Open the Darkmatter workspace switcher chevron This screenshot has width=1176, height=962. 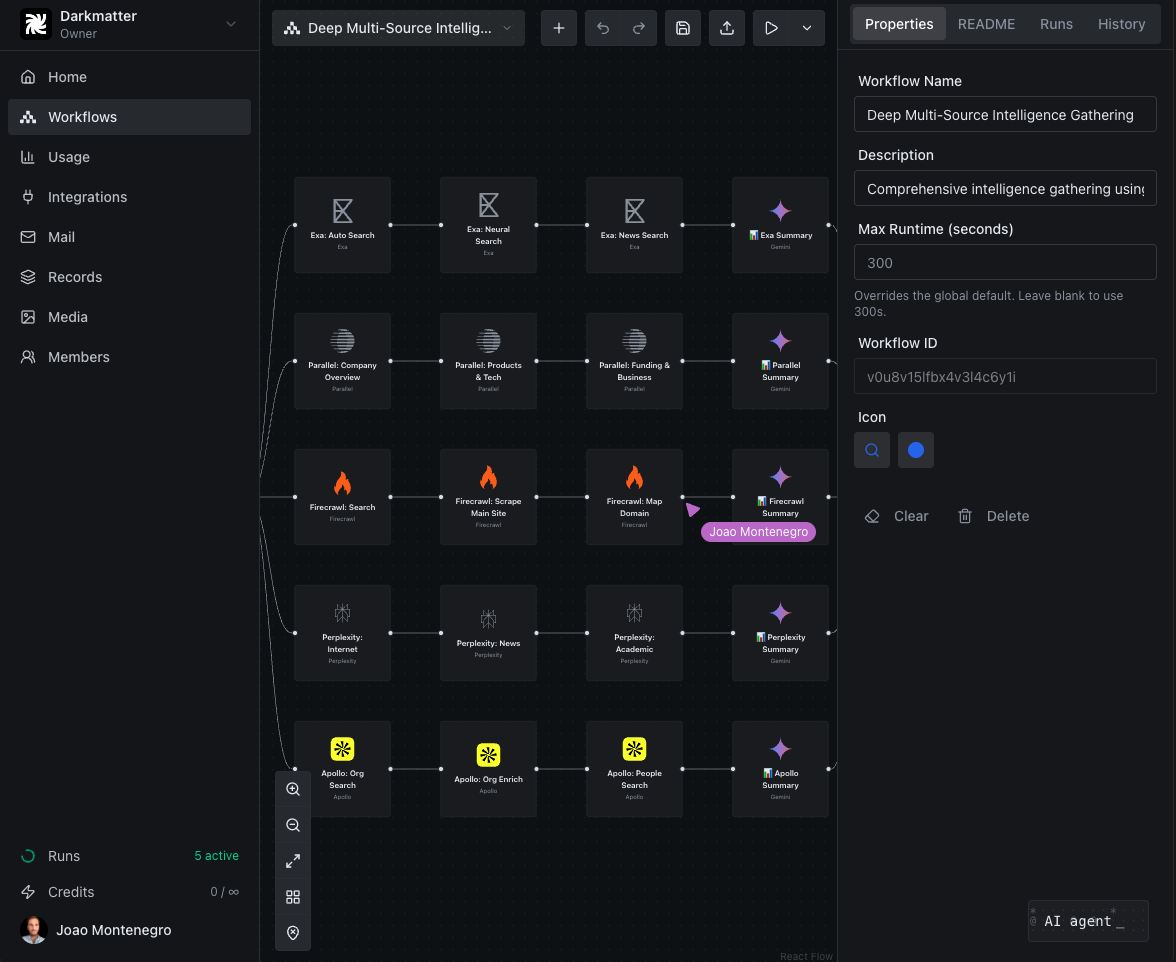[231, 24]
